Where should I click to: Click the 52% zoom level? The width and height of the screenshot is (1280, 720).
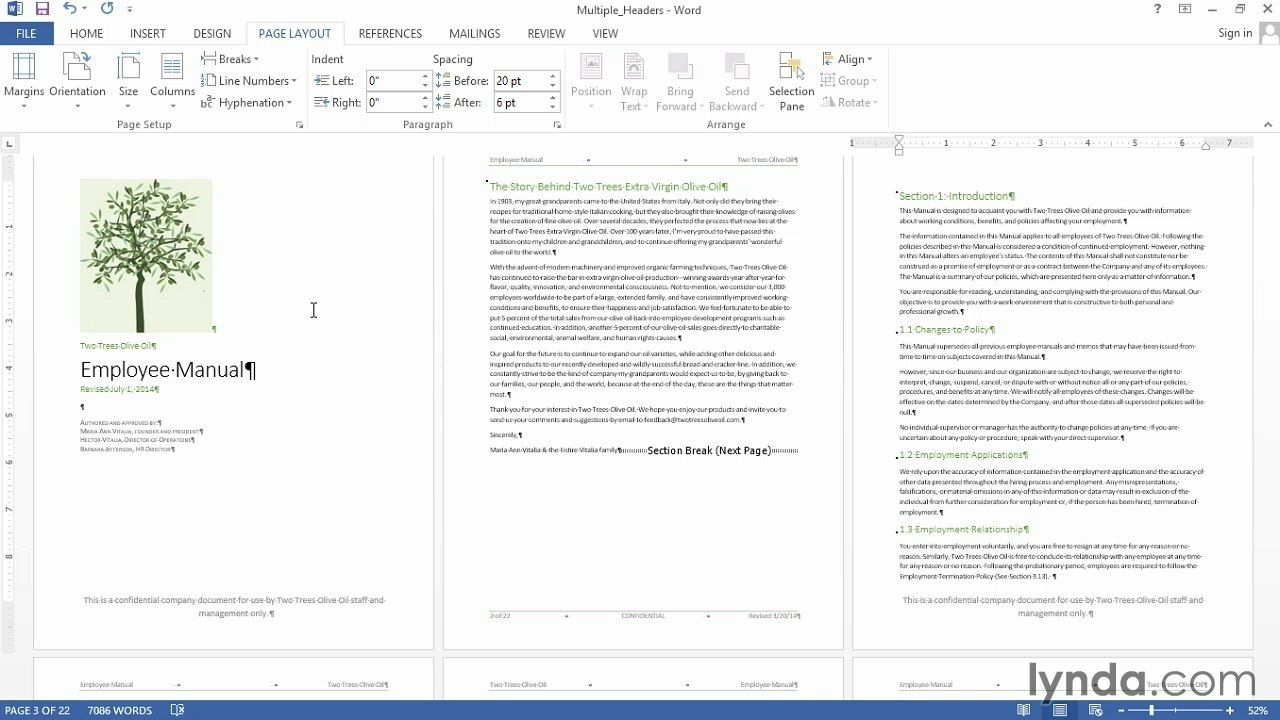click(x=1257, y=710)
